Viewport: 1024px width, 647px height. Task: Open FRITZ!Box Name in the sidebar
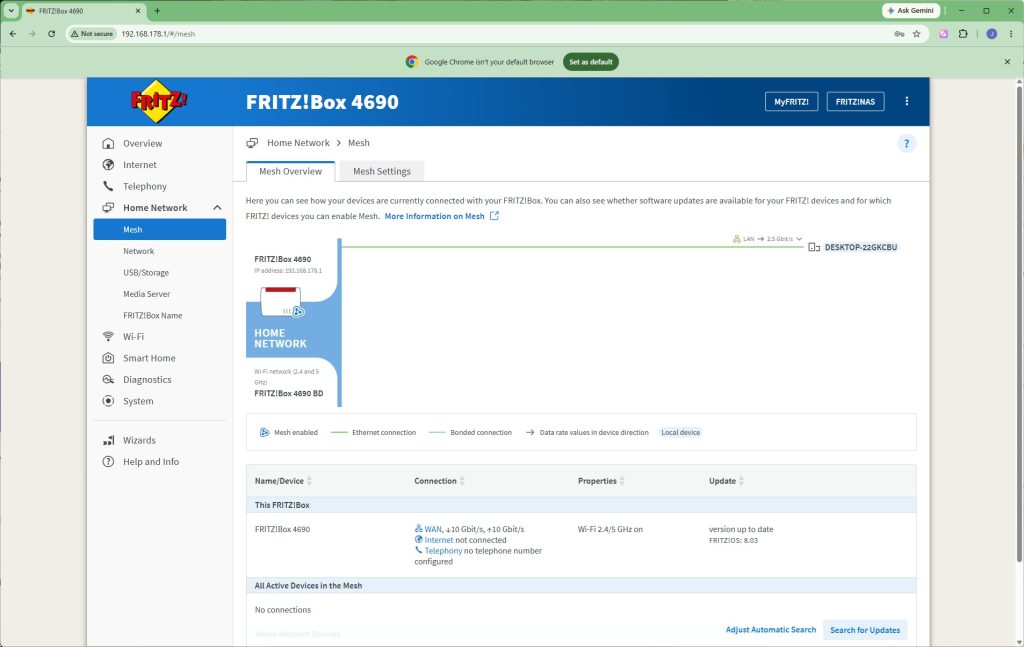click(x=153, y=315)
